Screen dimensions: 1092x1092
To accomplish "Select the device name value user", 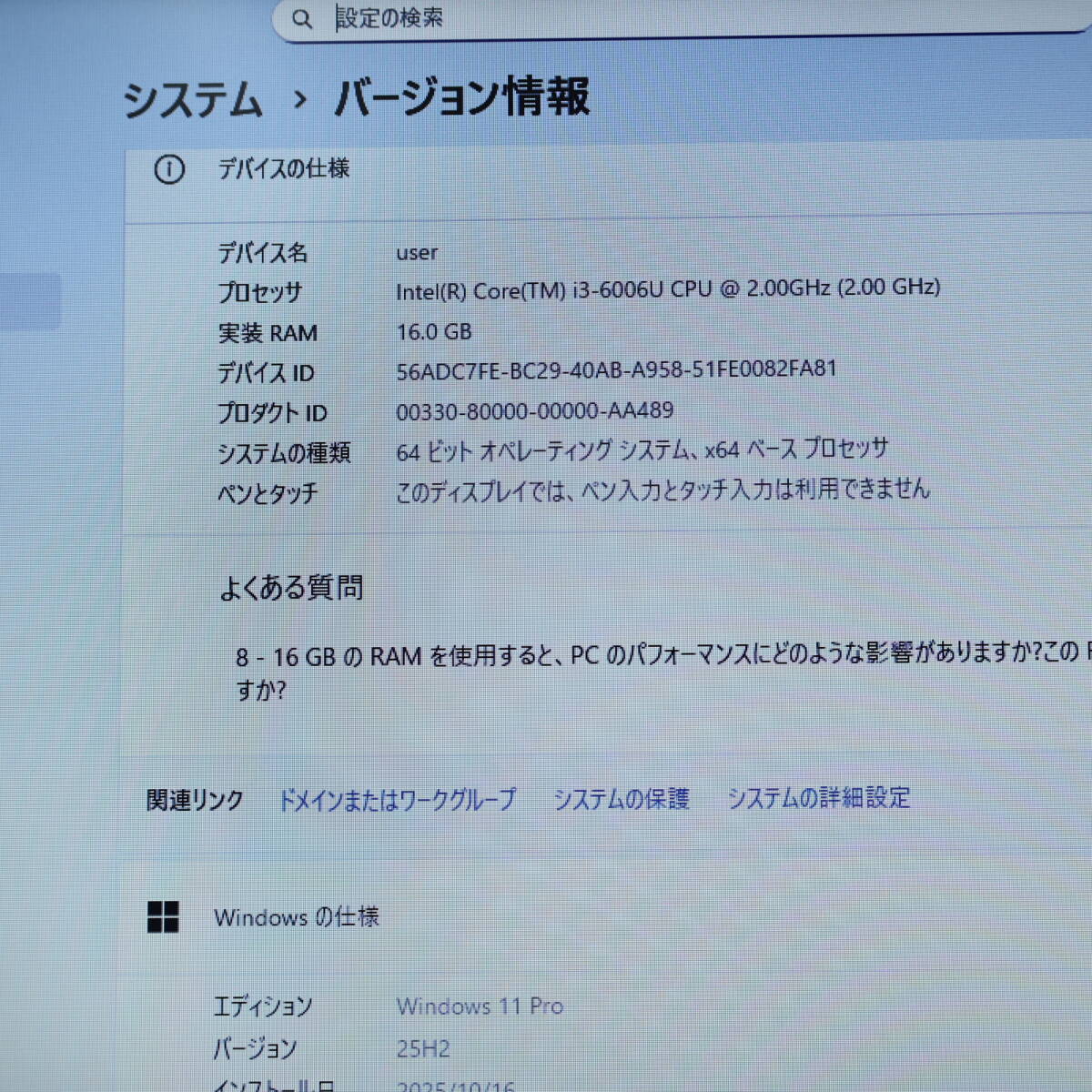I will coord(417,253).
